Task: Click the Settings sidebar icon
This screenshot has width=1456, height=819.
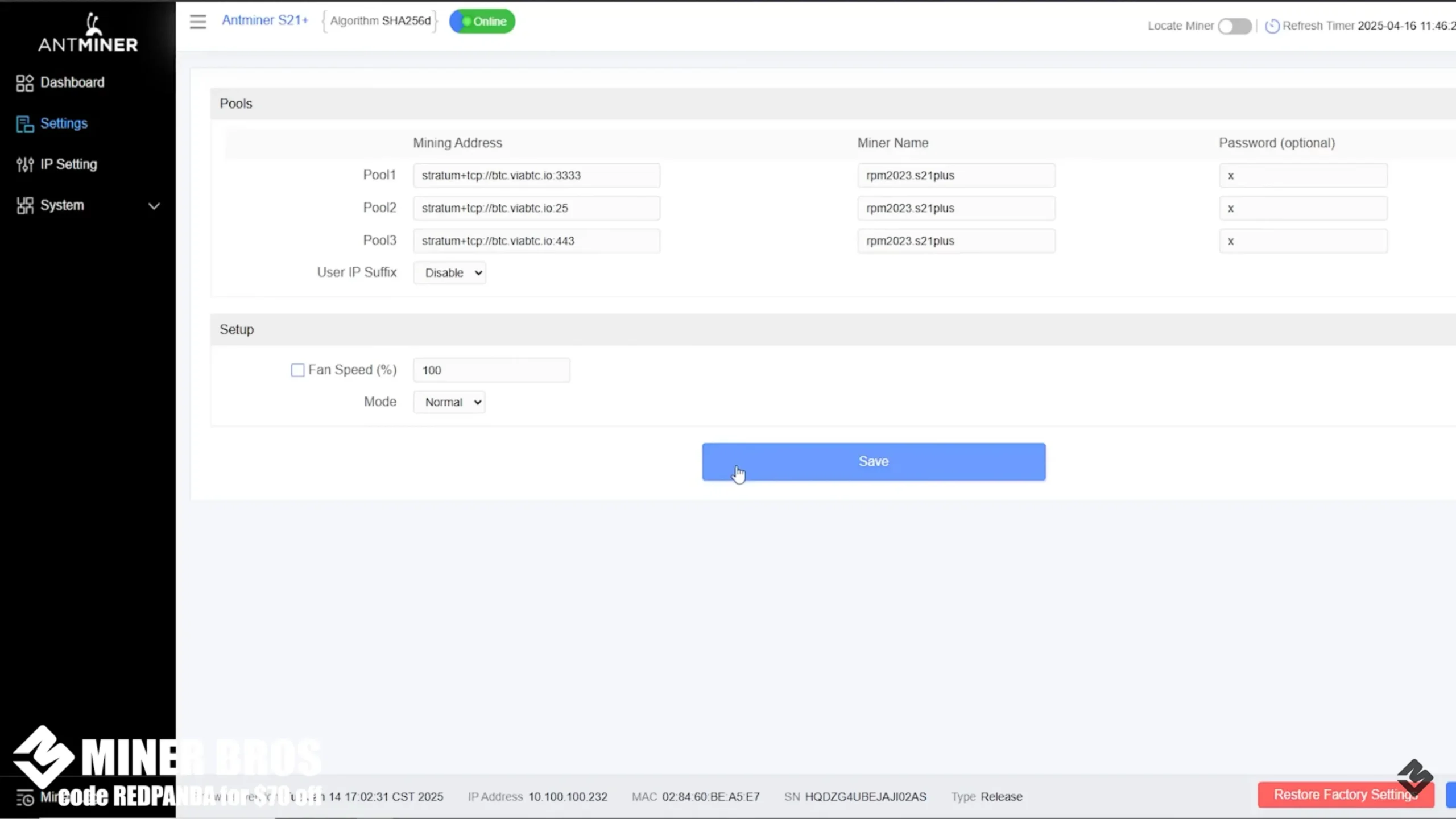Action: click(25, 124)
